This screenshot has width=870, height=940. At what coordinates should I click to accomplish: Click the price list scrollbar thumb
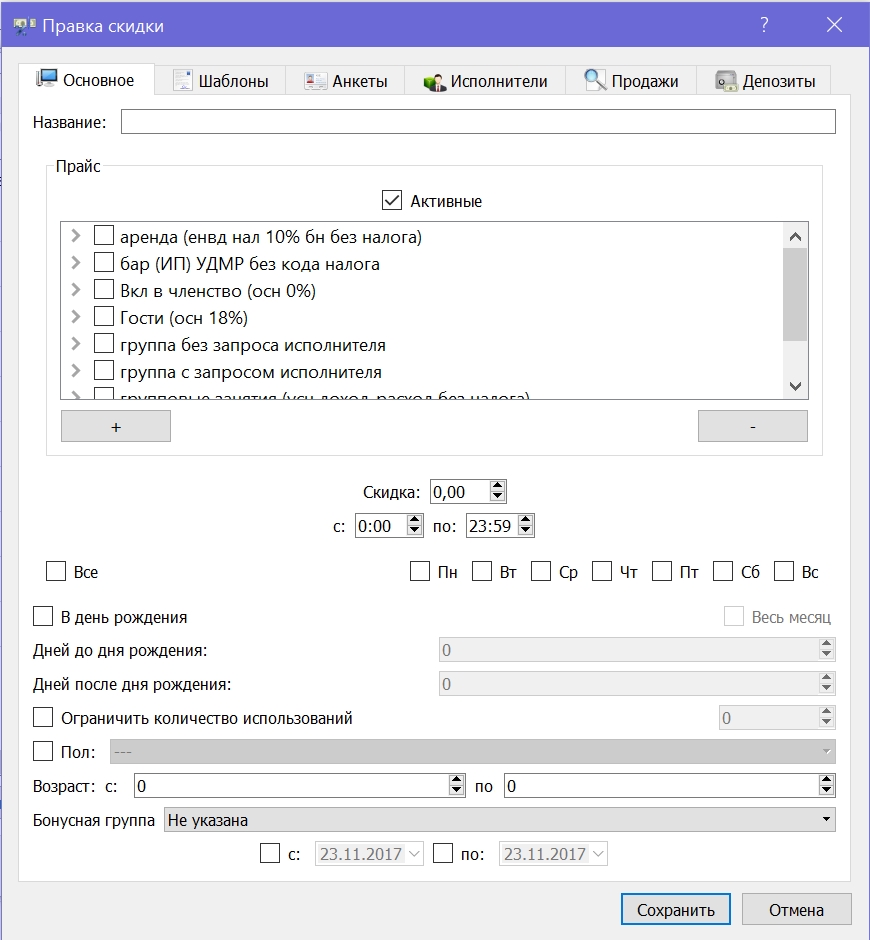click(795, 294)
